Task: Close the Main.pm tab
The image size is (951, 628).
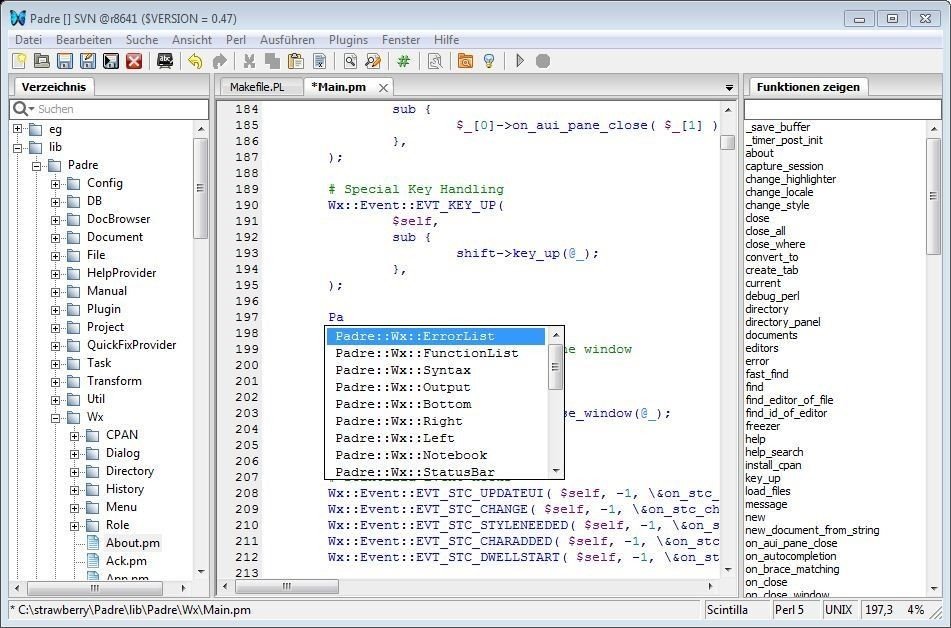Action: click(x=383, y=88)
